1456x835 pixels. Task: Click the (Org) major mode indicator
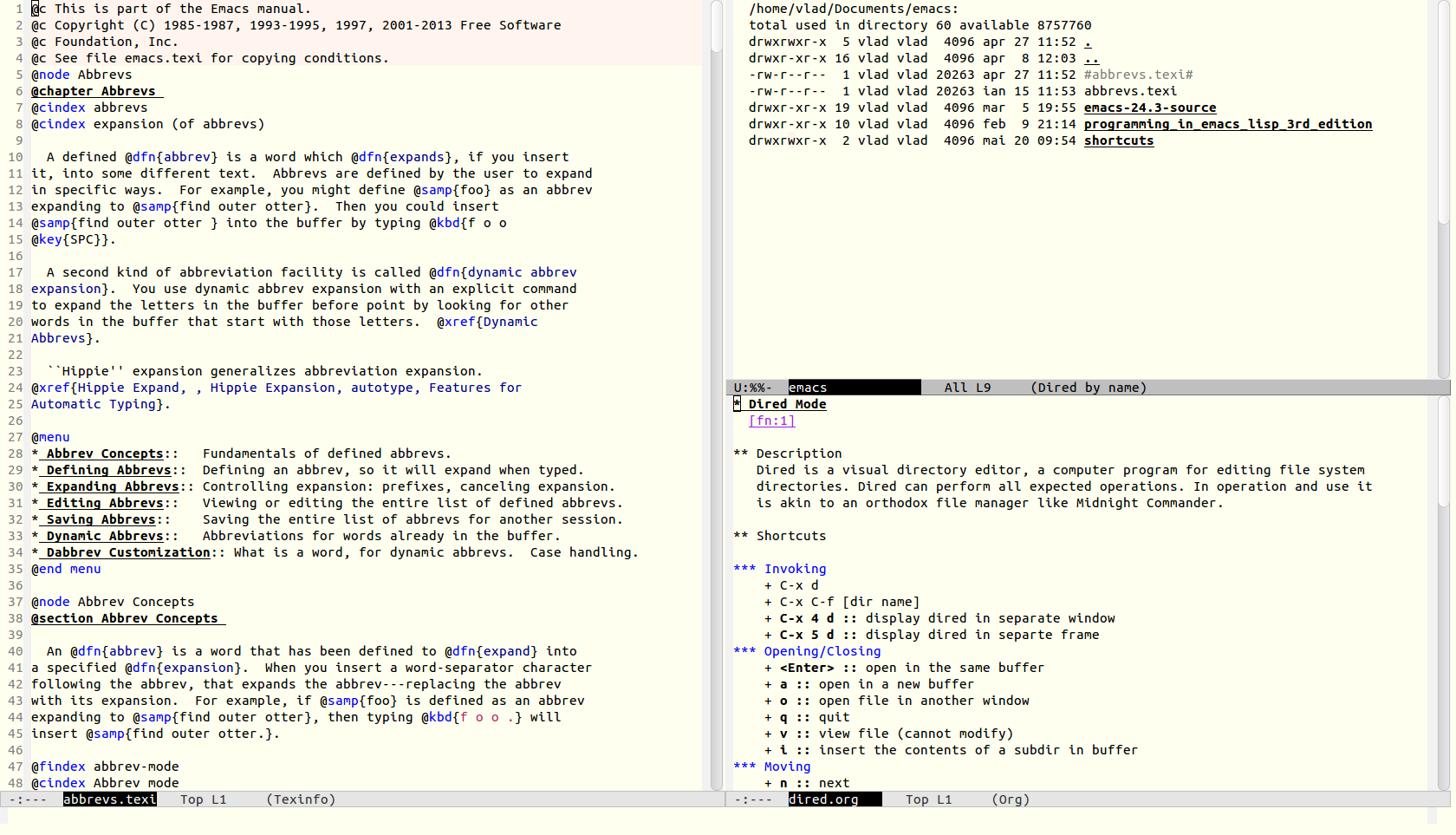click(1011, 799)
